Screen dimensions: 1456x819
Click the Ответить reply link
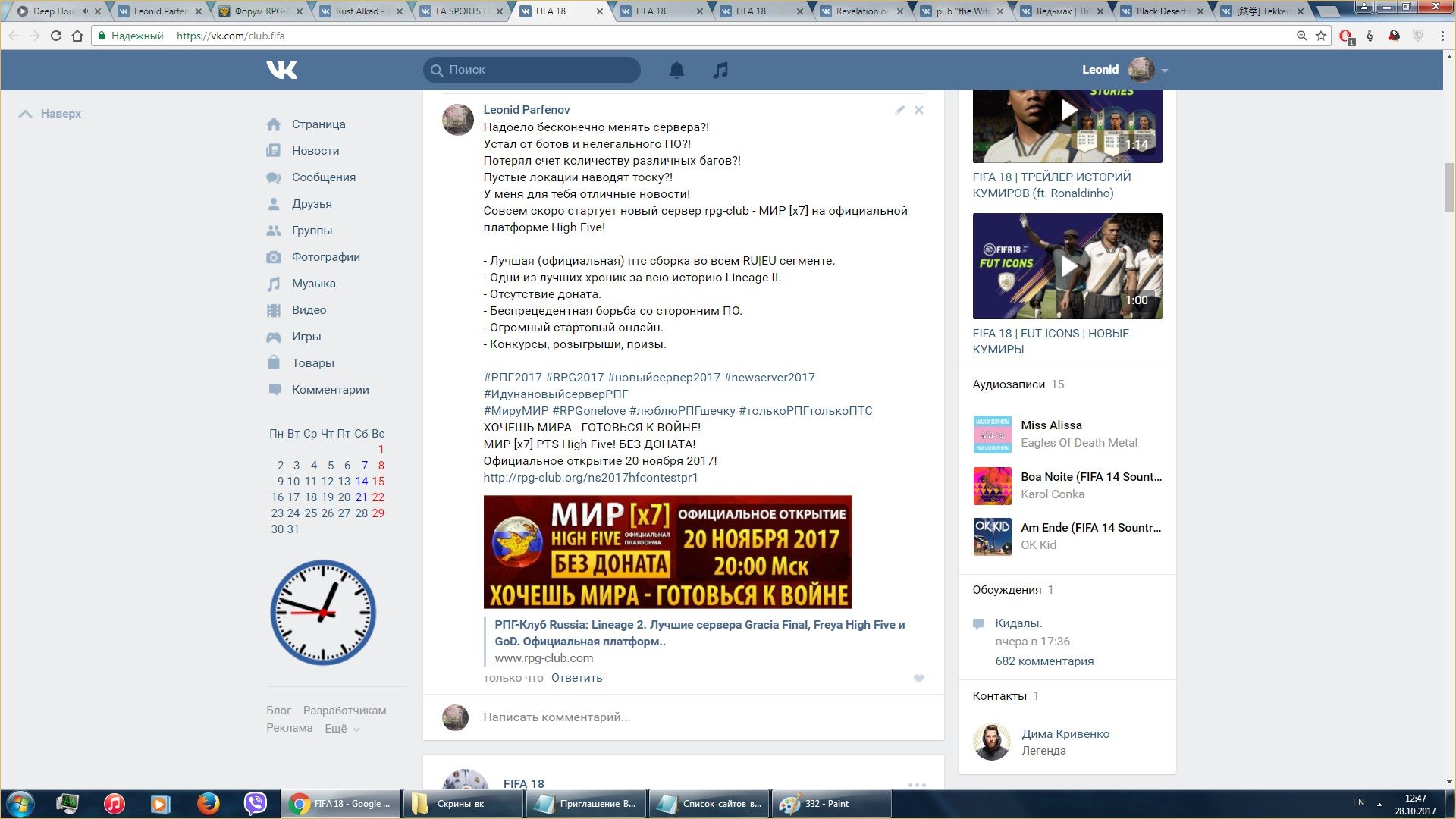coord(576,678)
